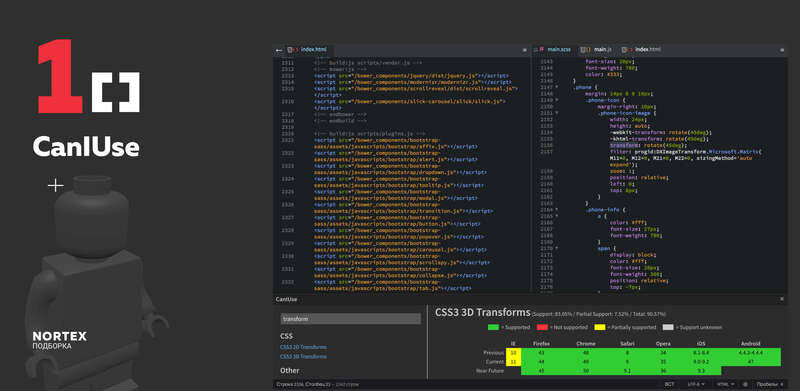Open the UTF-8 encoding dropdown
The width and height of the screenshot is (800, 391).
pyautogui.click(x=696, y=384)
